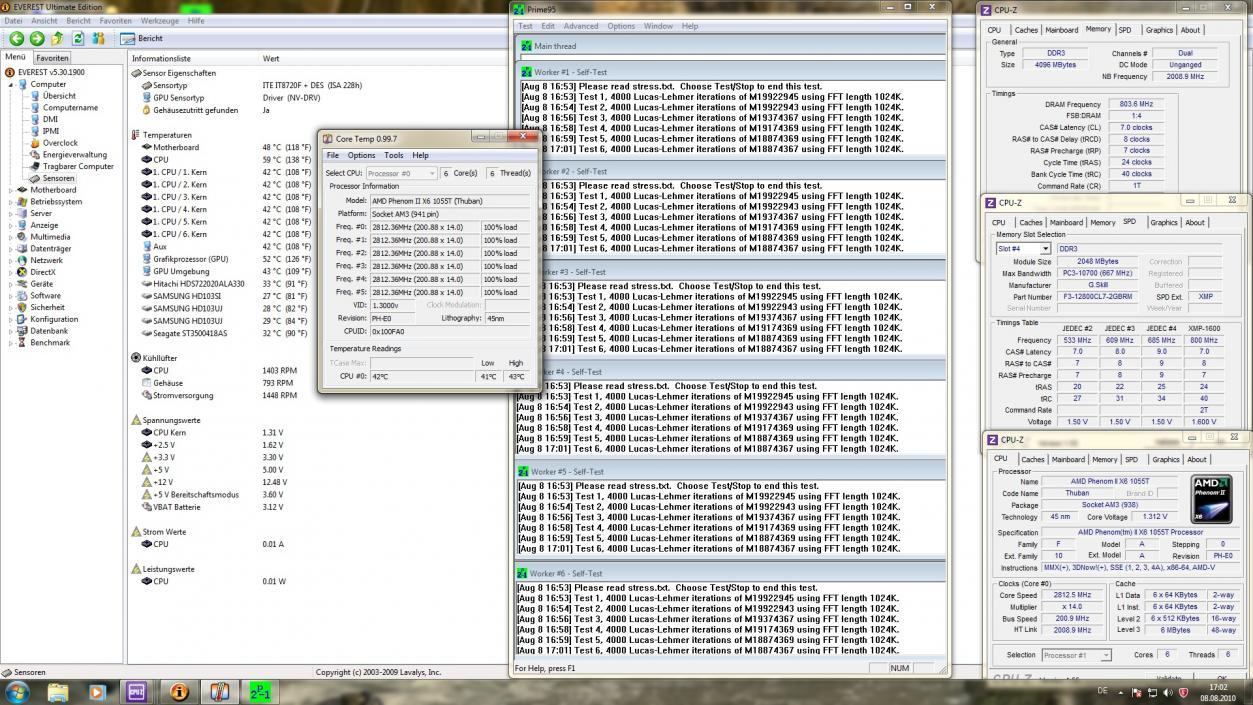
Task: Open the Test menu in Prime95
Action: 525,26
